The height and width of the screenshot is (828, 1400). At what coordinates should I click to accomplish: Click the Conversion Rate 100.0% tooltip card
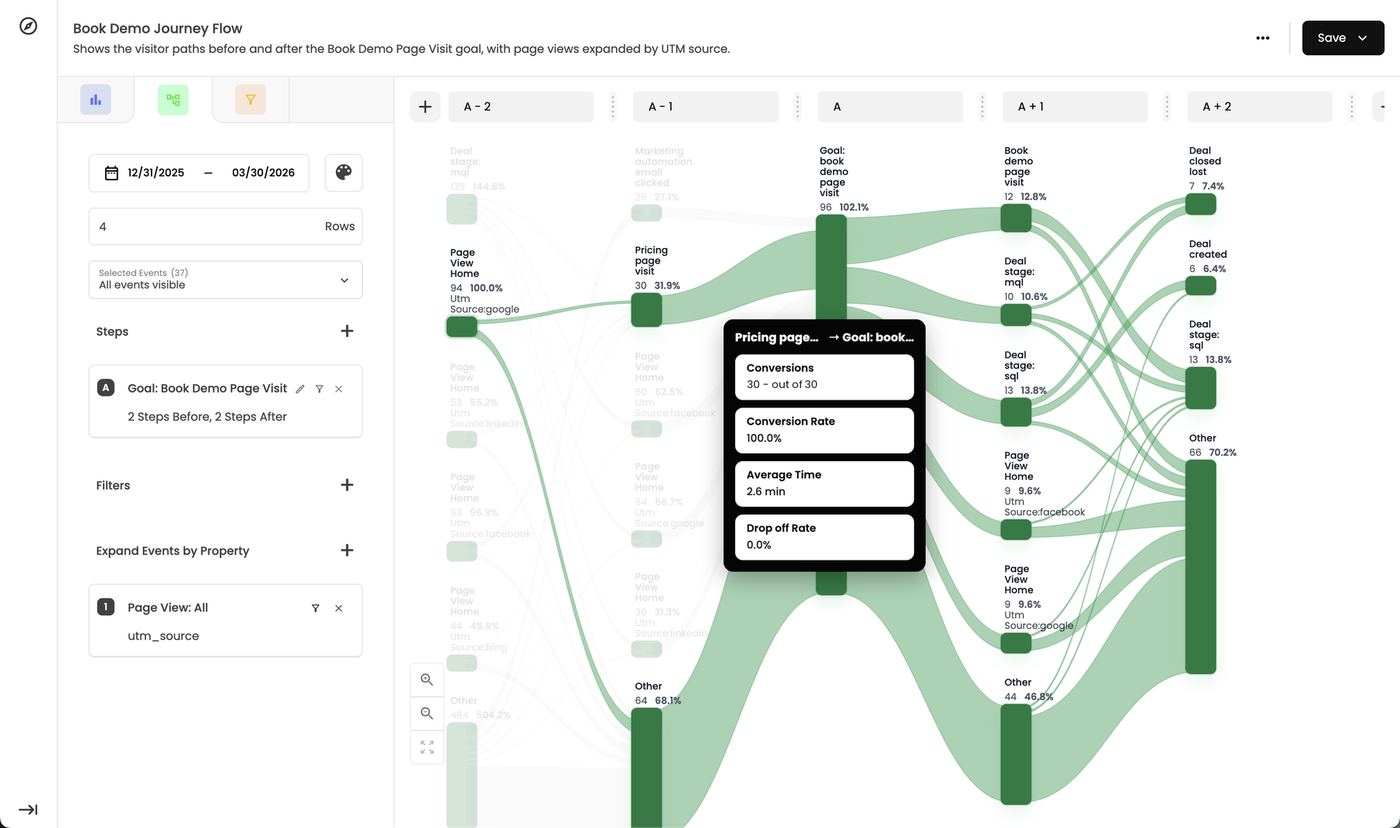pyautogui.click(x=825, y=430)
